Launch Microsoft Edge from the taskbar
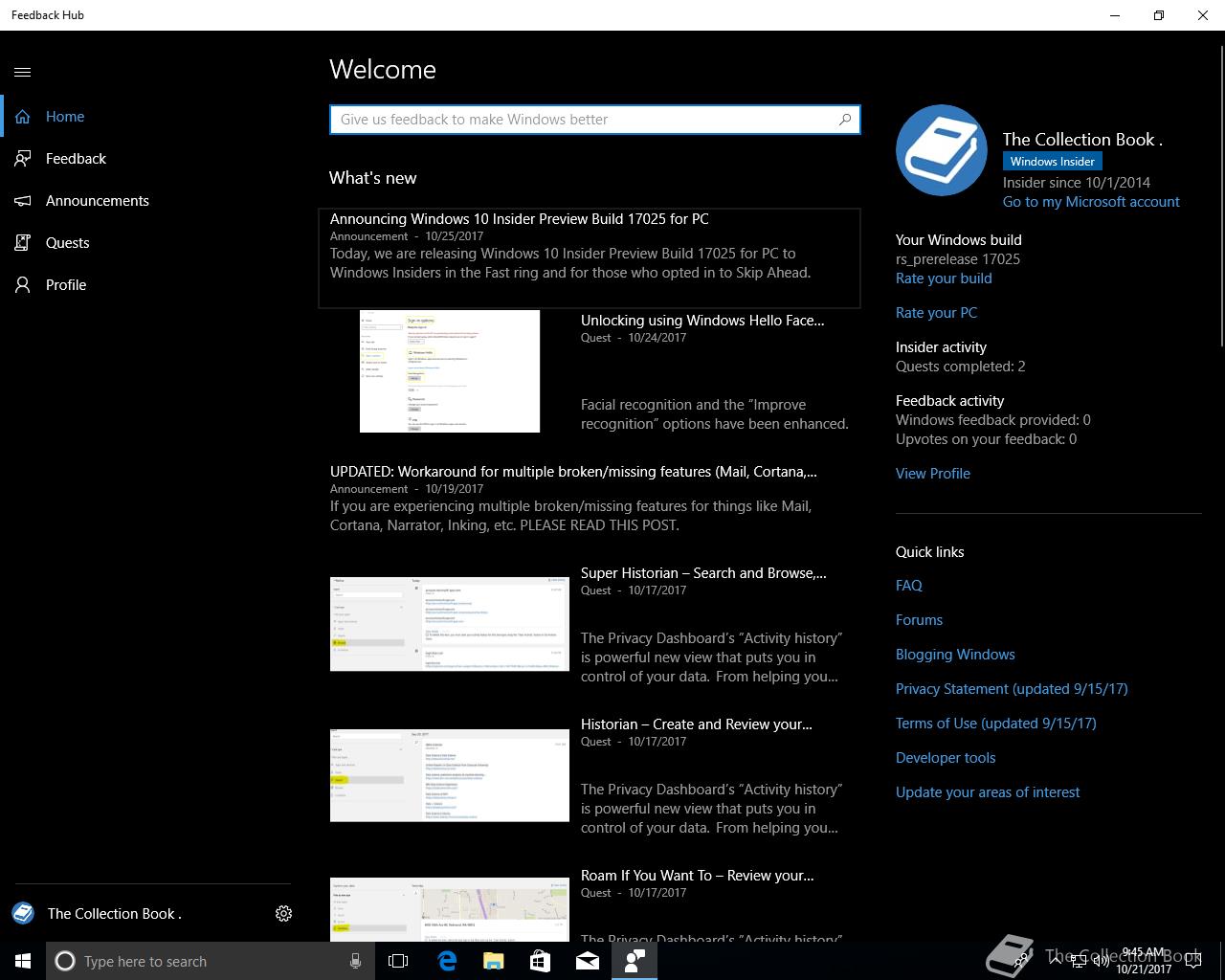 coord(446,961)
